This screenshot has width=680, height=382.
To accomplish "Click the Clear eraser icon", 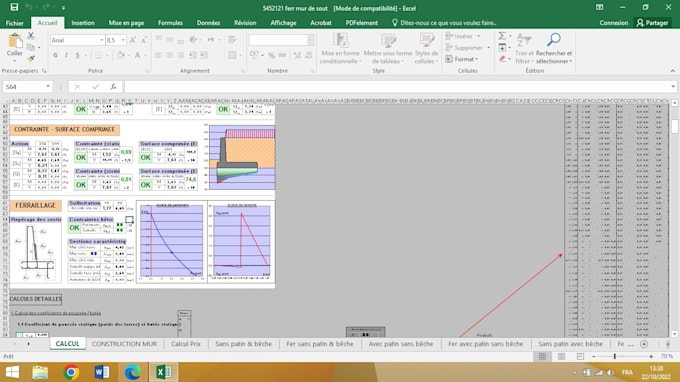I will click(502, 59).
